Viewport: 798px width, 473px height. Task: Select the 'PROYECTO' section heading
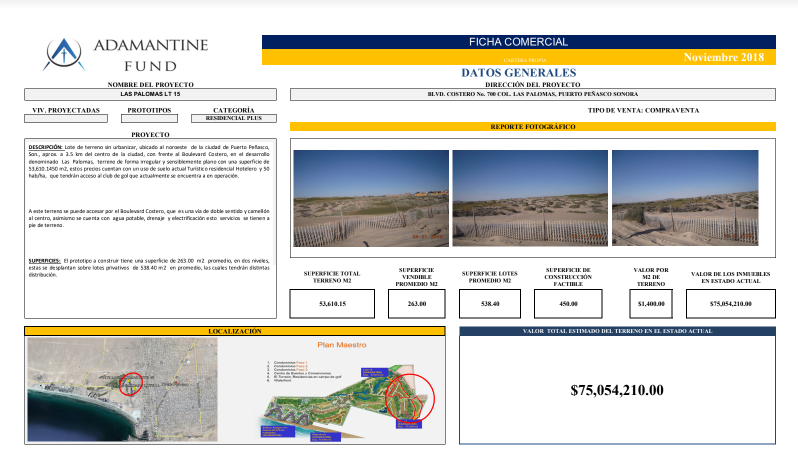(150, 134)
